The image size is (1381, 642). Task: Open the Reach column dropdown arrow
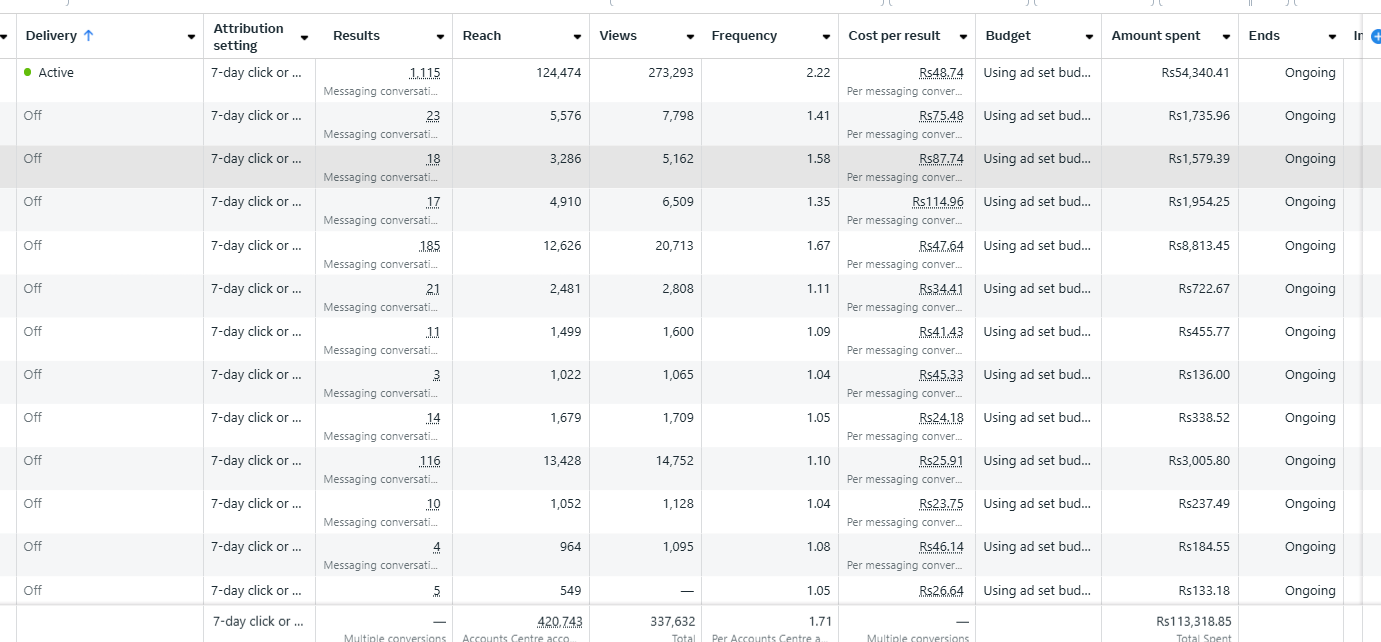coord(577,37)
